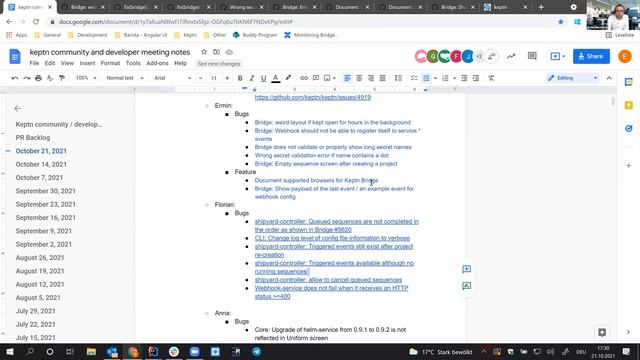Set justified text alignment
The width and height of the screenshot is (640, 360).
pyautogui.click(x=382, y=78)
